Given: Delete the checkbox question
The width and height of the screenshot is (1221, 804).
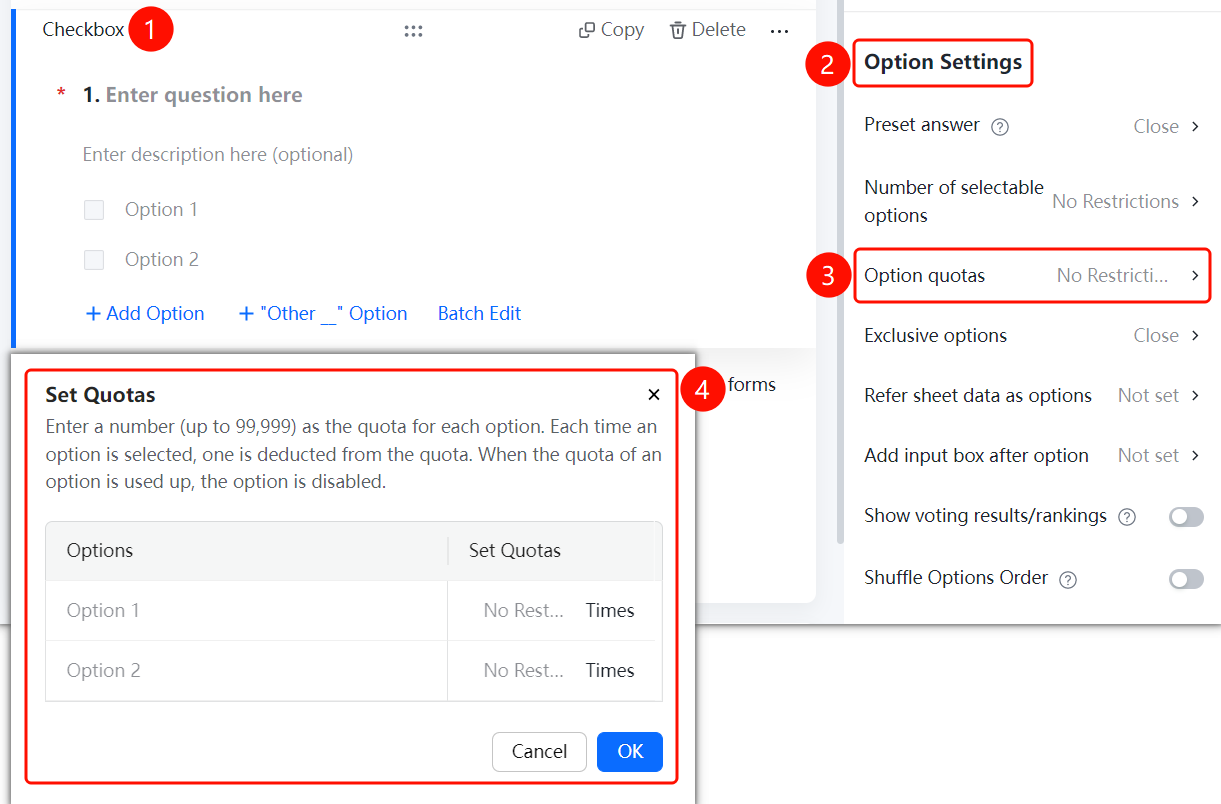Looking at the screenshot, I should (x=707, y=30).
